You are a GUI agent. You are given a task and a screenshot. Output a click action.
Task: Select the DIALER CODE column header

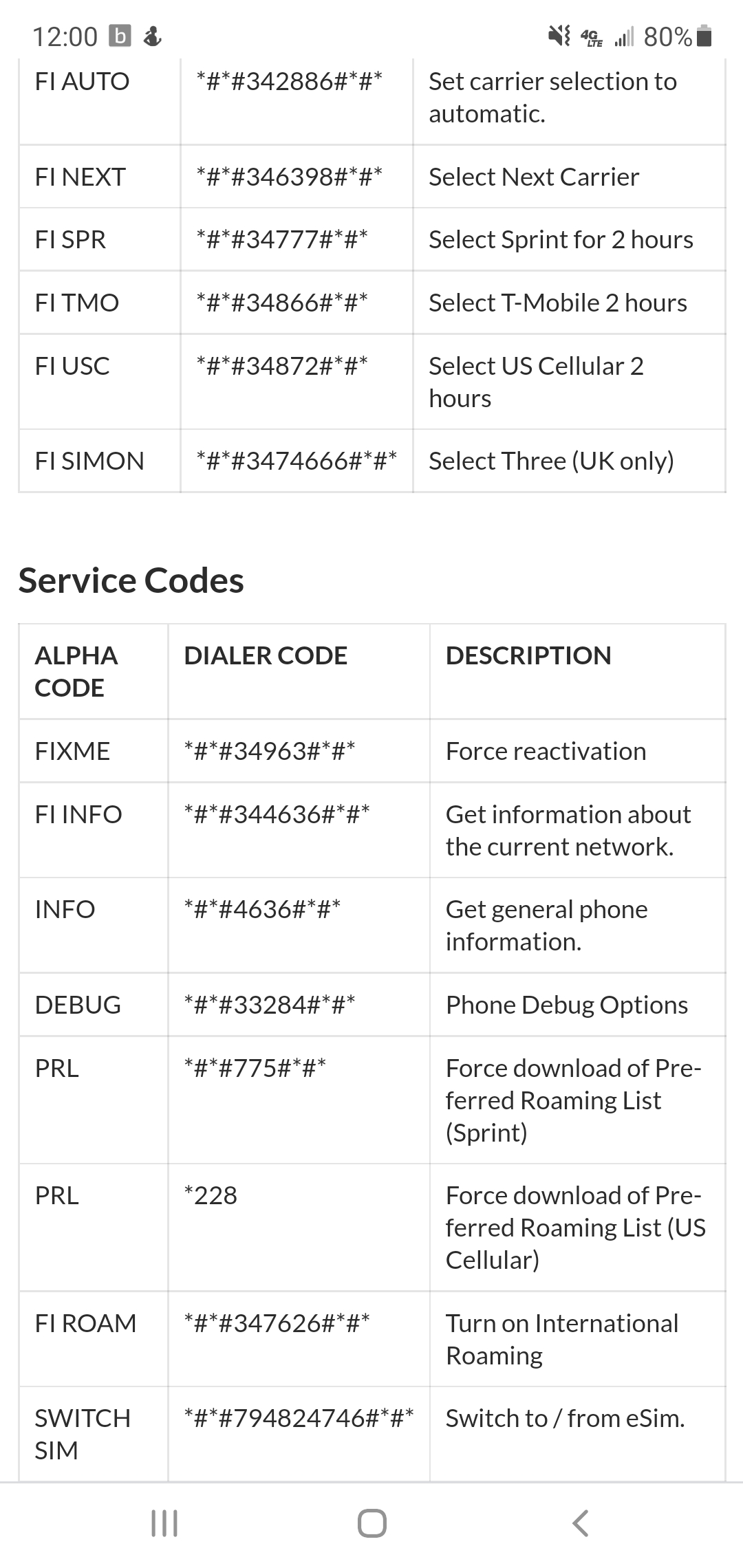tap(266, 655)
